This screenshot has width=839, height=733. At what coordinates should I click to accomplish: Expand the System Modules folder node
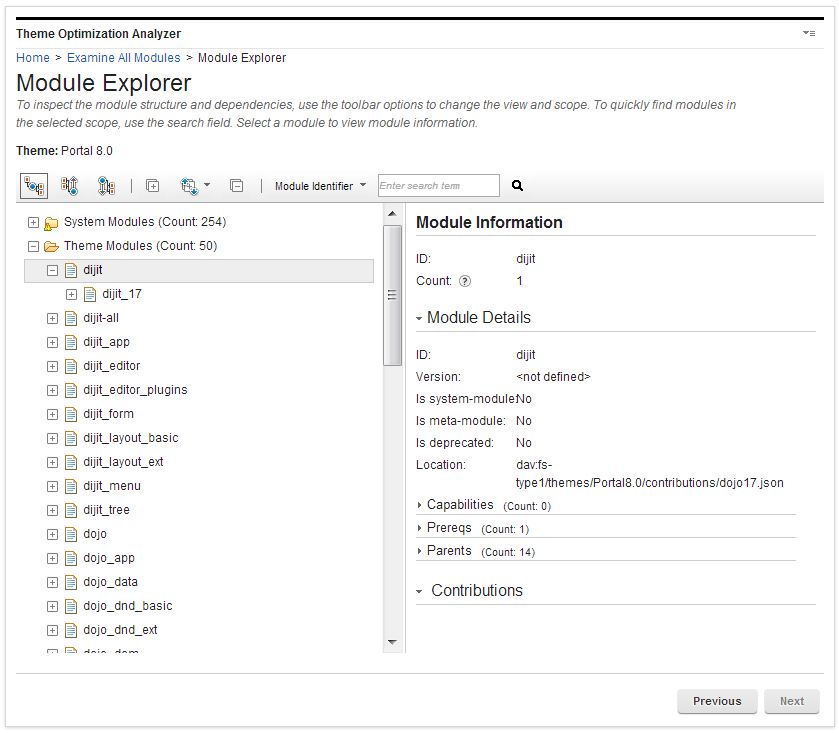click(34, 222)
